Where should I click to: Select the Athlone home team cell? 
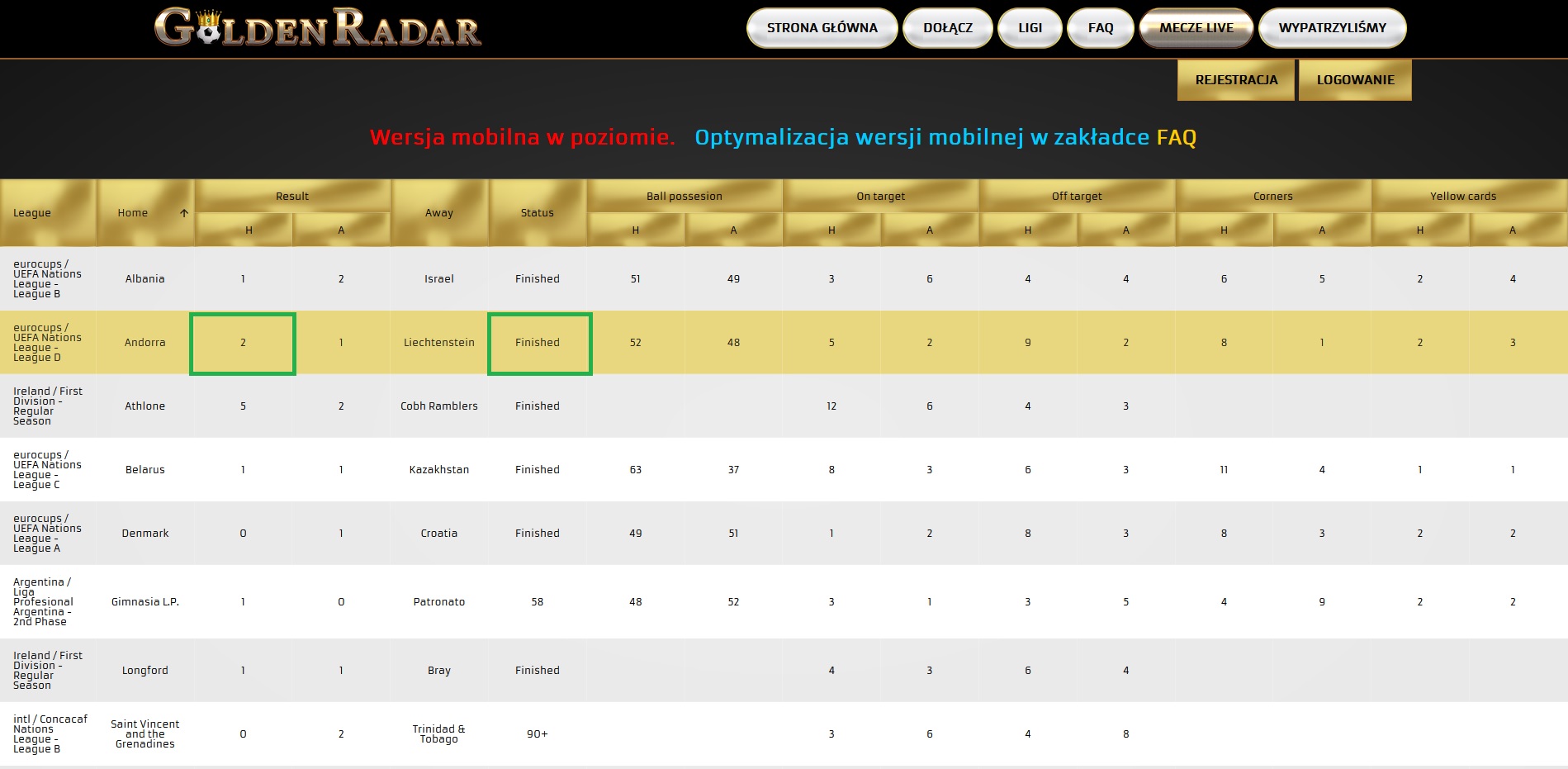(x=145, y=406)
